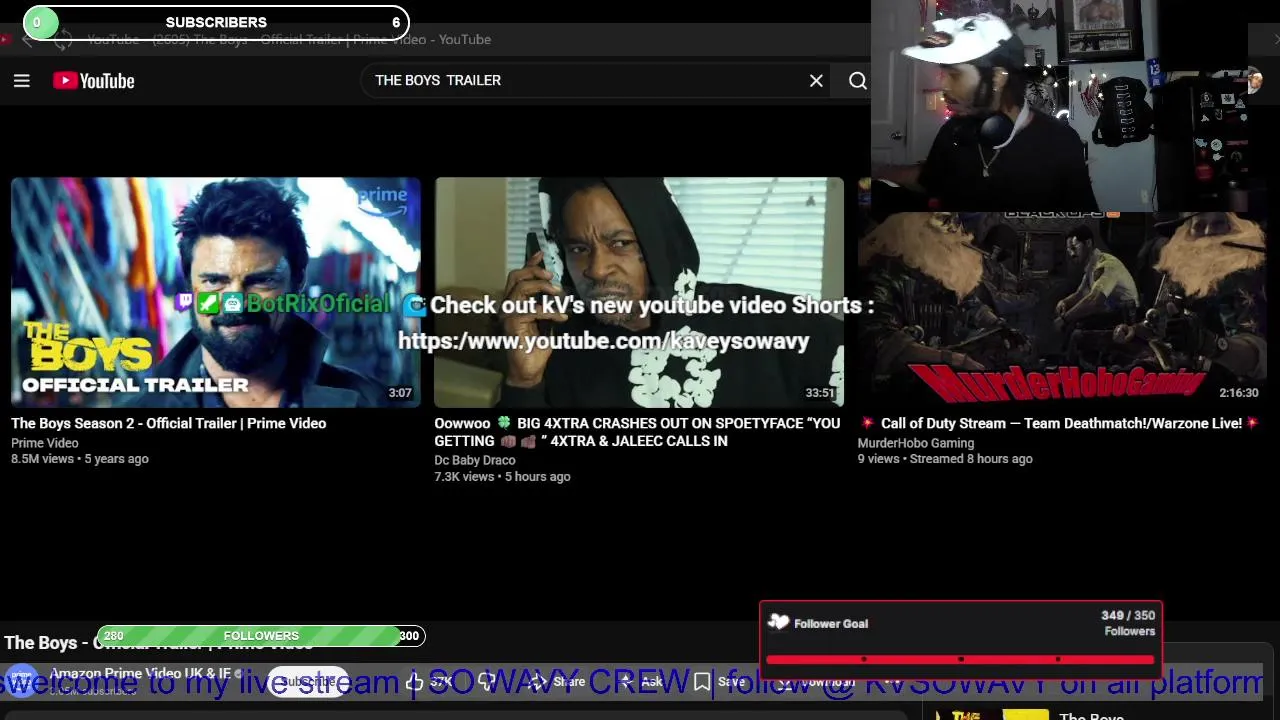Open the Dc Baby Draco video thumbnail
The height and width of the screenshot is (720, 1280).
pyautogui.click(x=639, y=292)
